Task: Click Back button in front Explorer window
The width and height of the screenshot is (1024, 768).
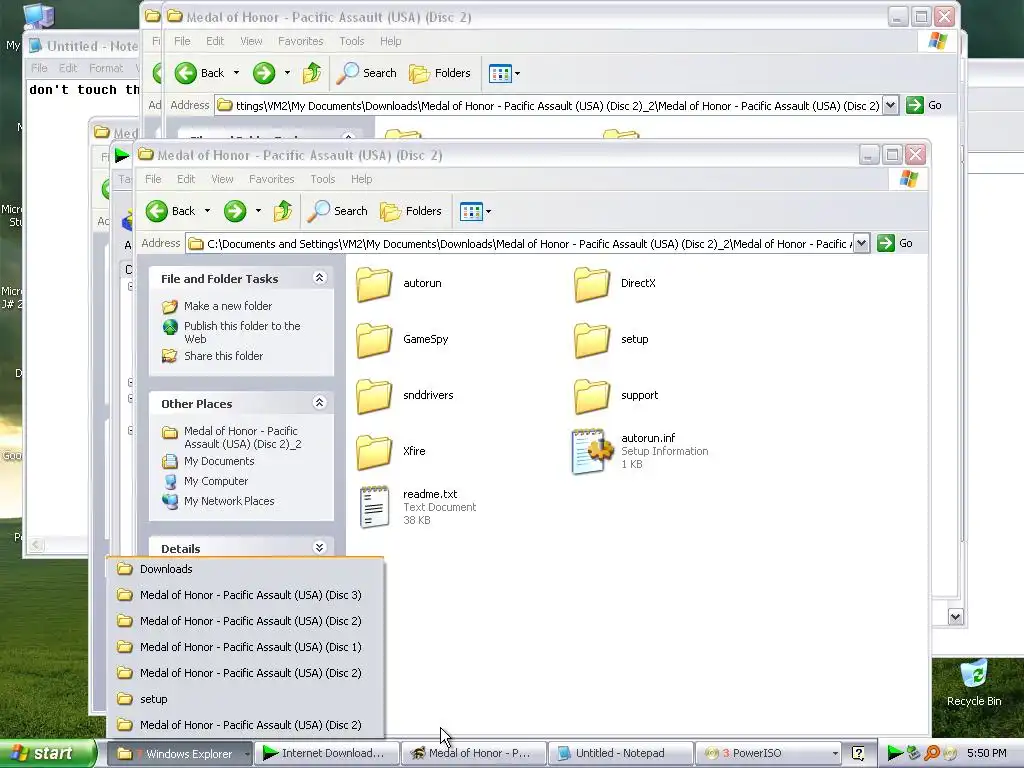Action: [171, 211]
